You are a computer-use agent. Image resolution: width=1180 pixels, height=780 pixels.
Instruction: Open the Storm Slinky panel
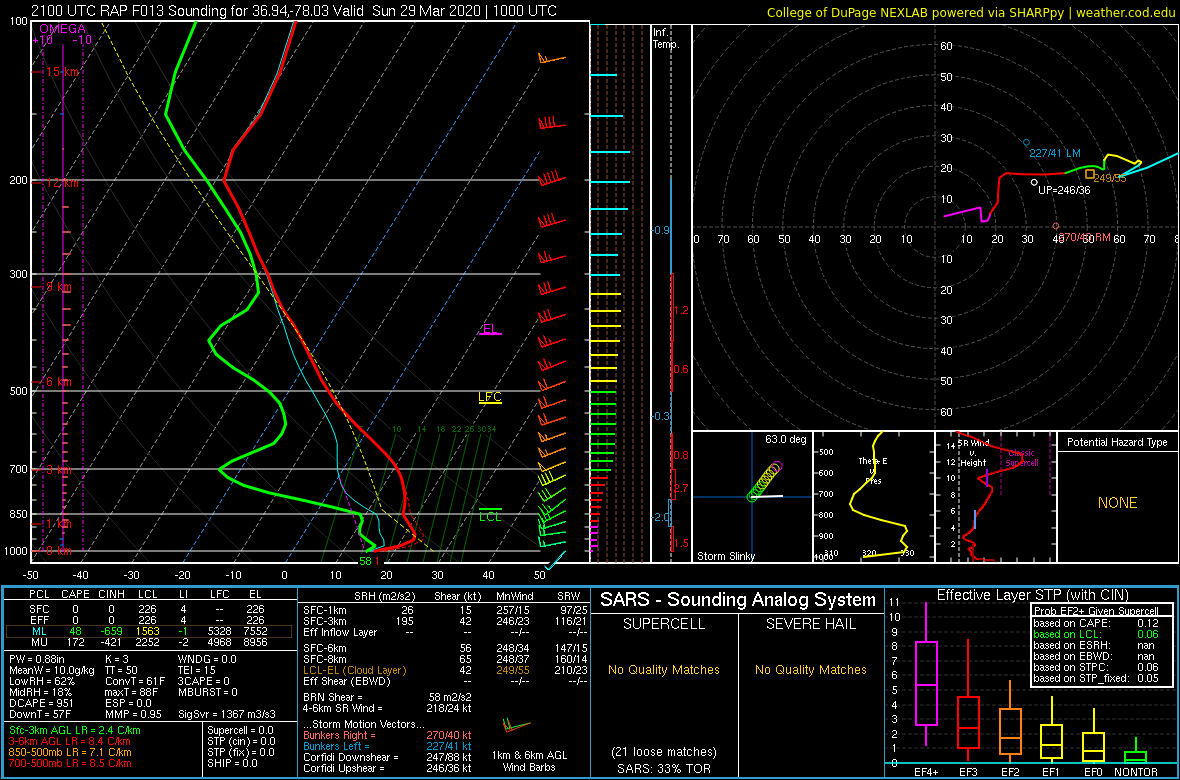pyautogui.click(x=752, y=497)
